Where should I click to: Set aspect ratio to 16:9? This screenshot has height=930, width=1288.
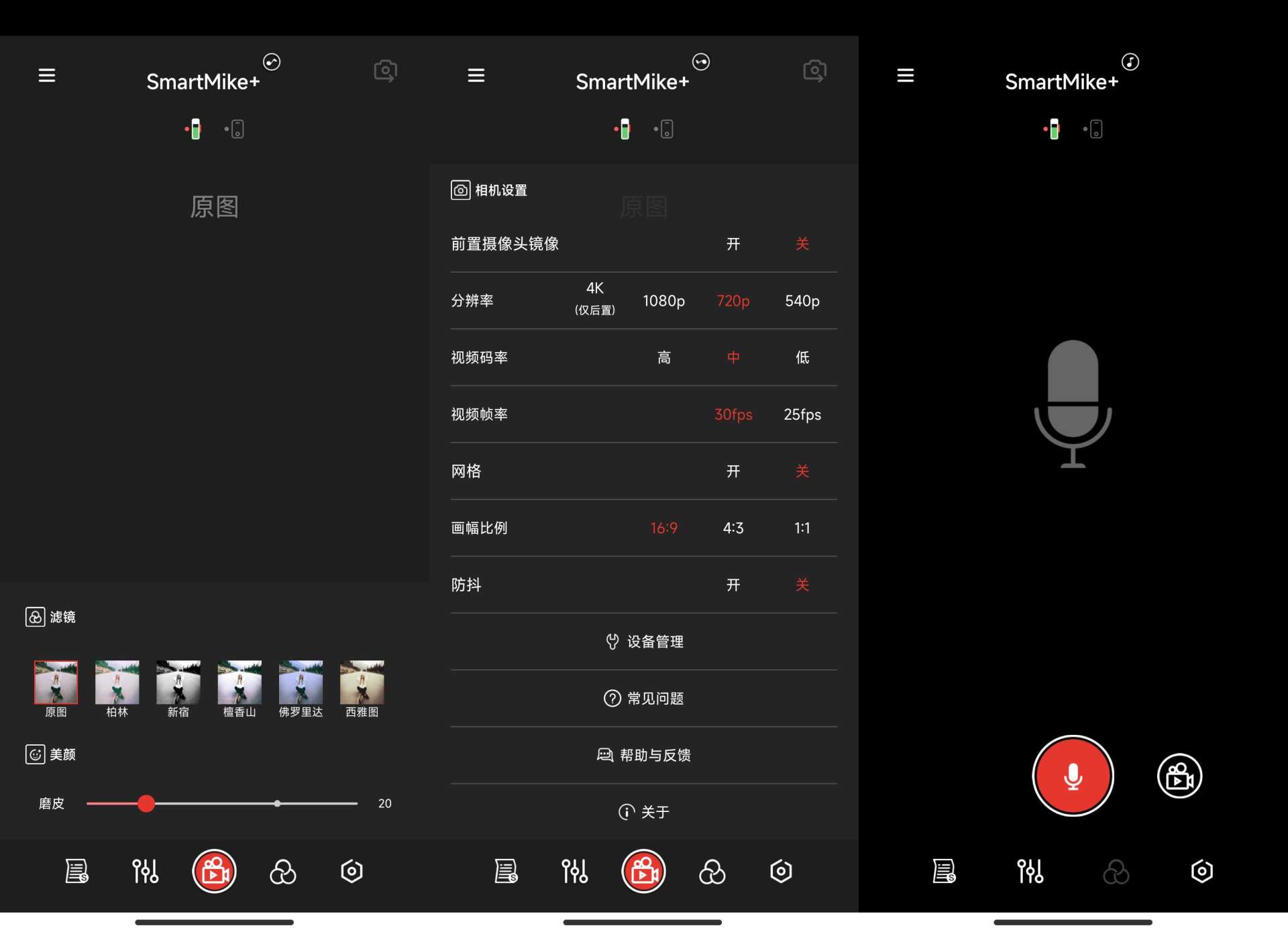[664, 528]
